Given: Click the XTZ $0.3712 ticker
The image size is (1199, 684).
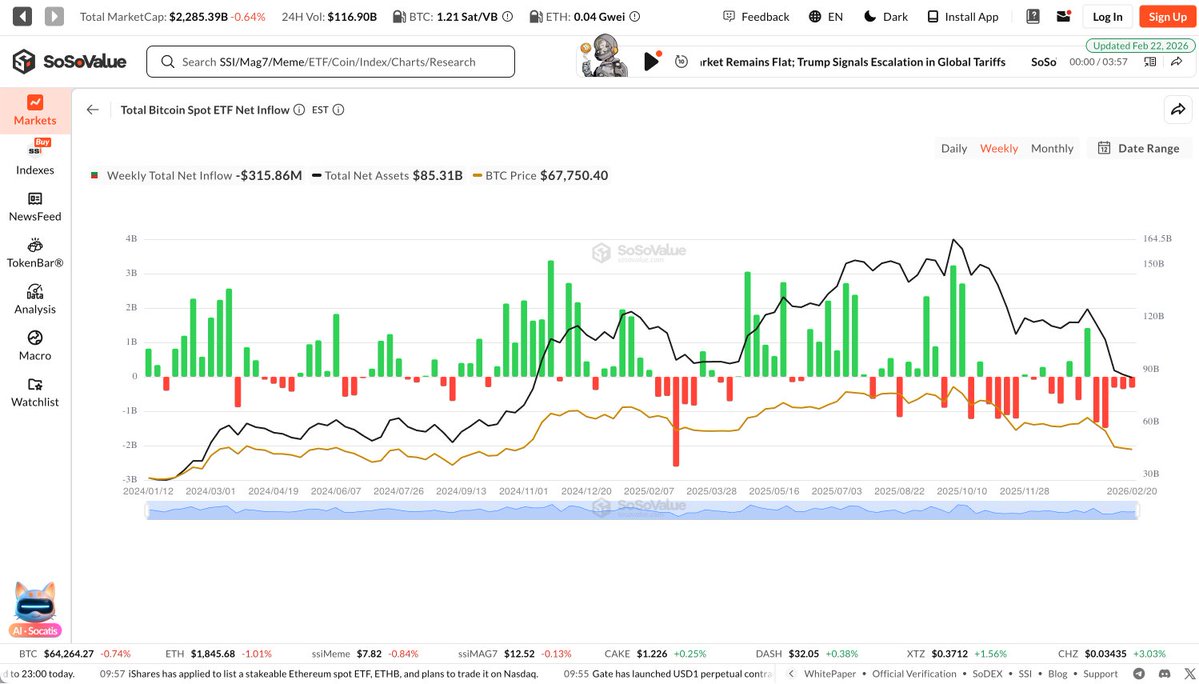Looking at the screenshot, I should click(x=957, y=653).
